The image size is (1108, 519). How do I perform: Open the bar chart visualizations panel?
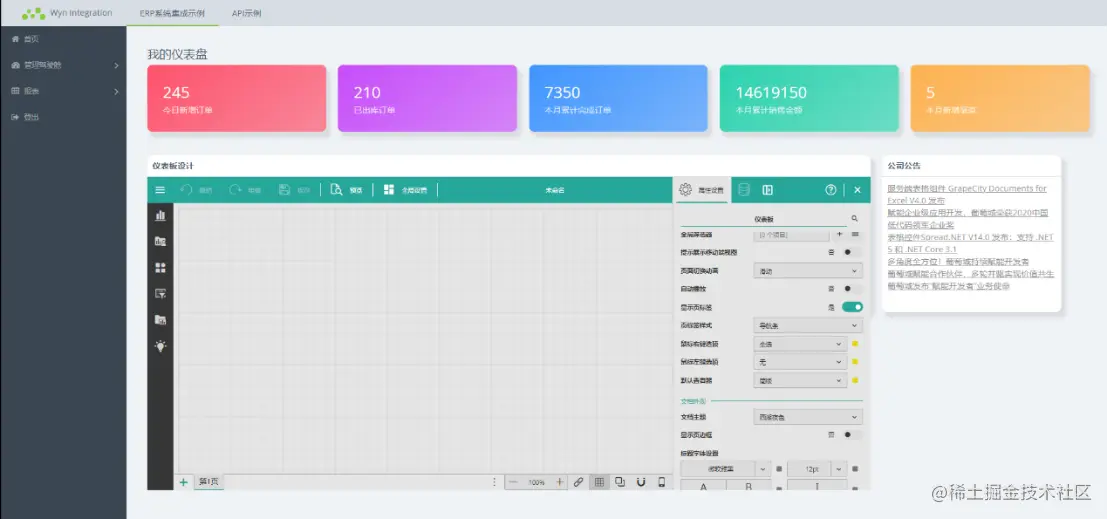(160, 215)
